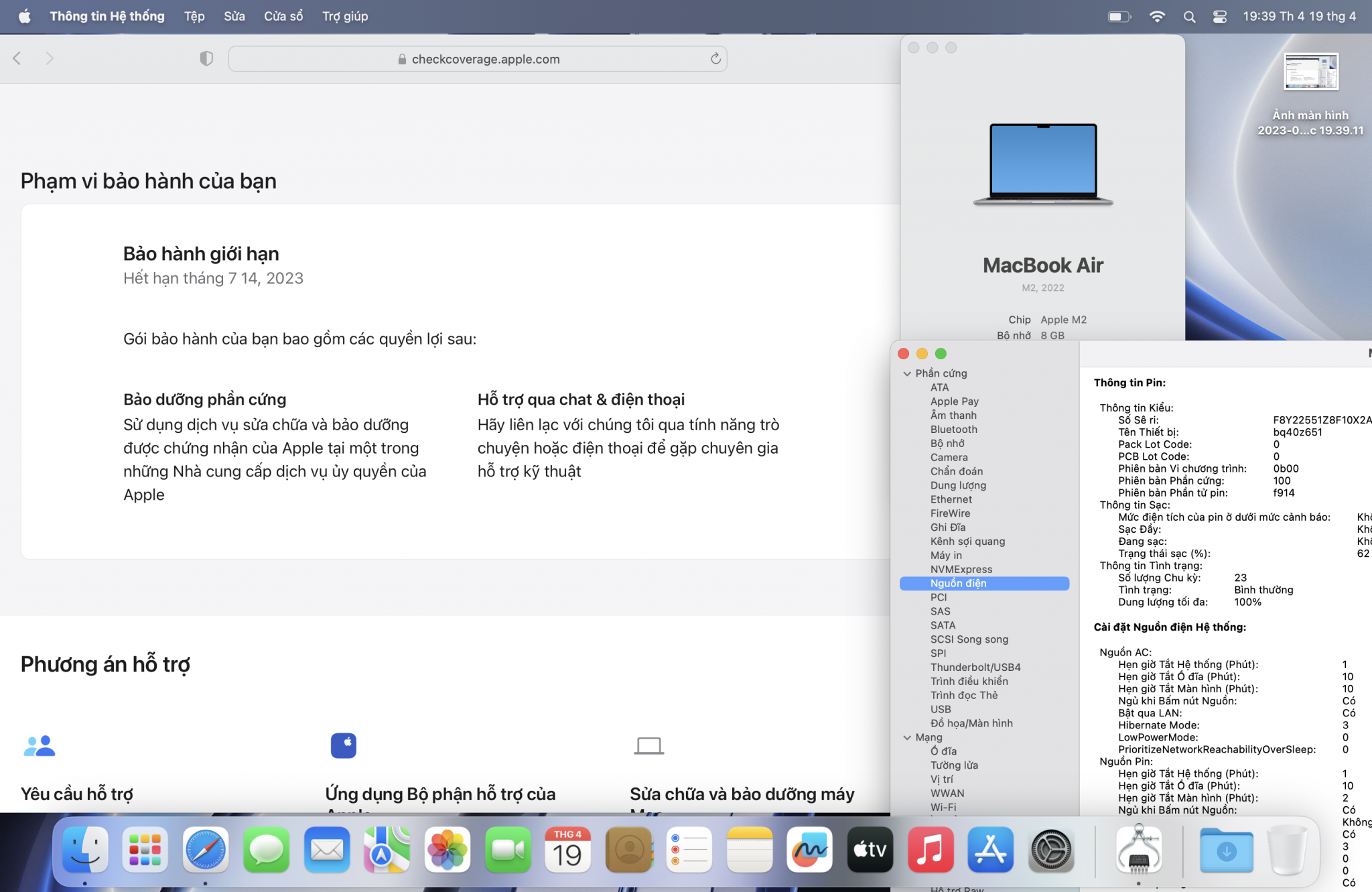Image resolution: width=1372 pixels, height=892 pixels.
Task: Open the Tệp menu
Action: (194, 17)
